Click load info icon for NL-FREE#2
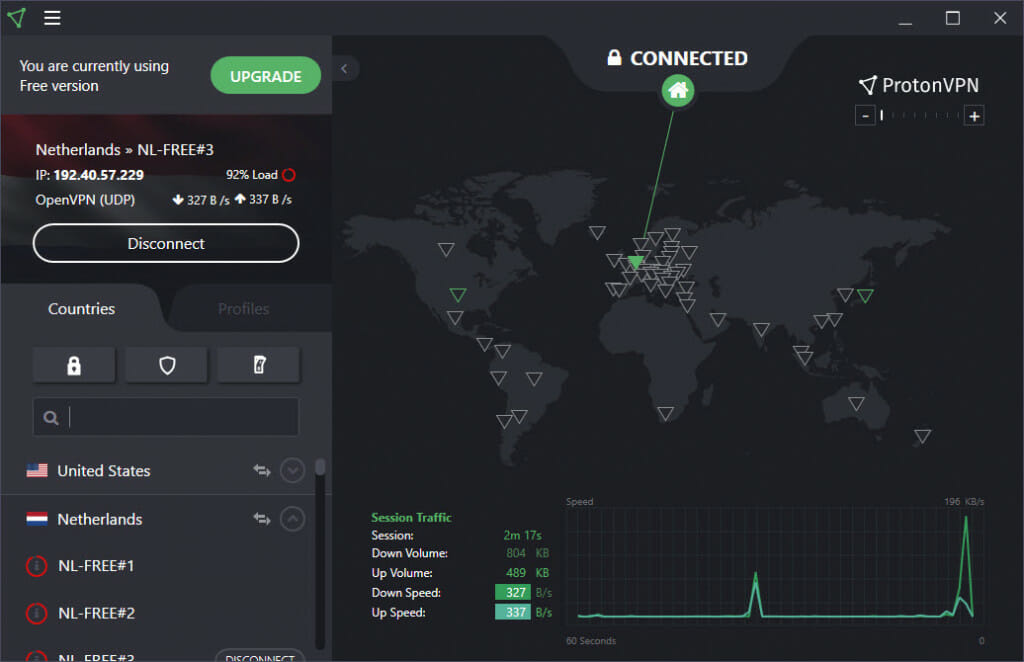Image resolution: width=1024 pixels, height=662 pixels. [37, 613]
